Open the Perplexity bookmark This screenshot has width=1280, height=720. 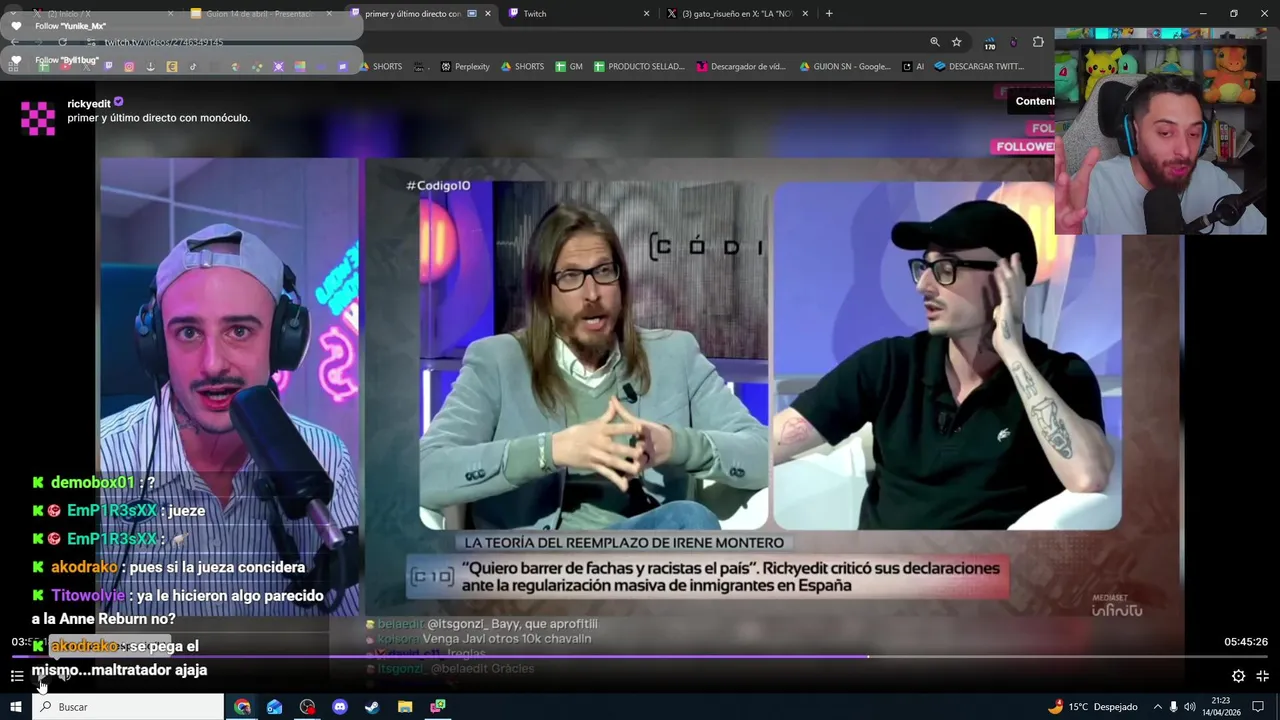click(465, 67)
